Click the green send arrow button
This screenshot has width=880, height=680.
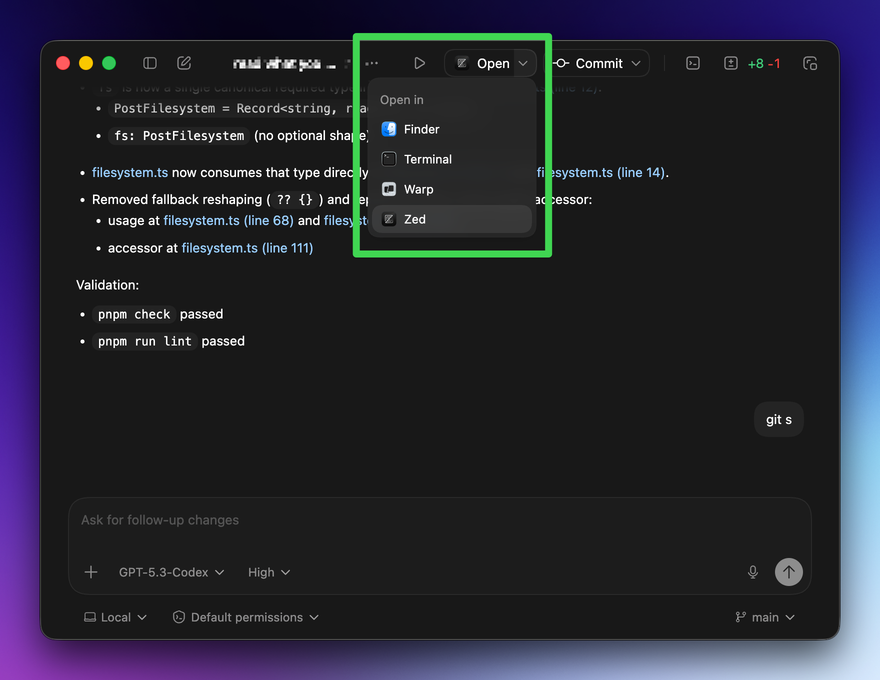pos(788,572)
